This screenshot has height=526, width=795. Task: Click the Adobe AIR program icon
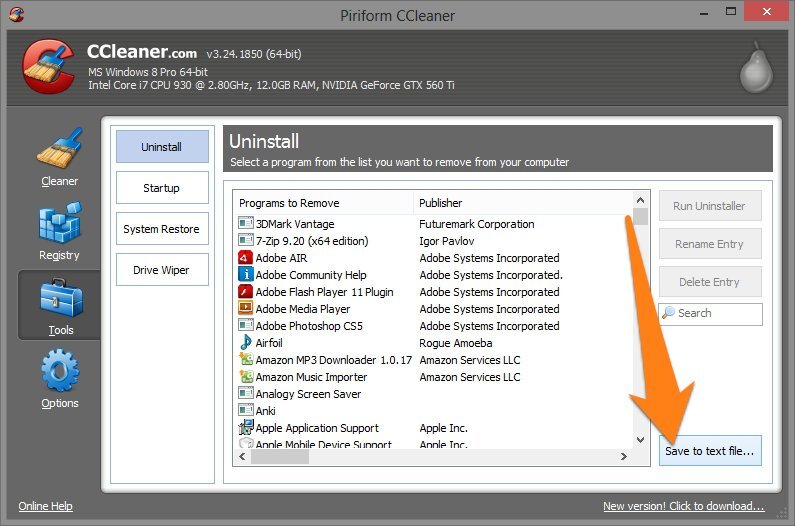coord(246,258)
